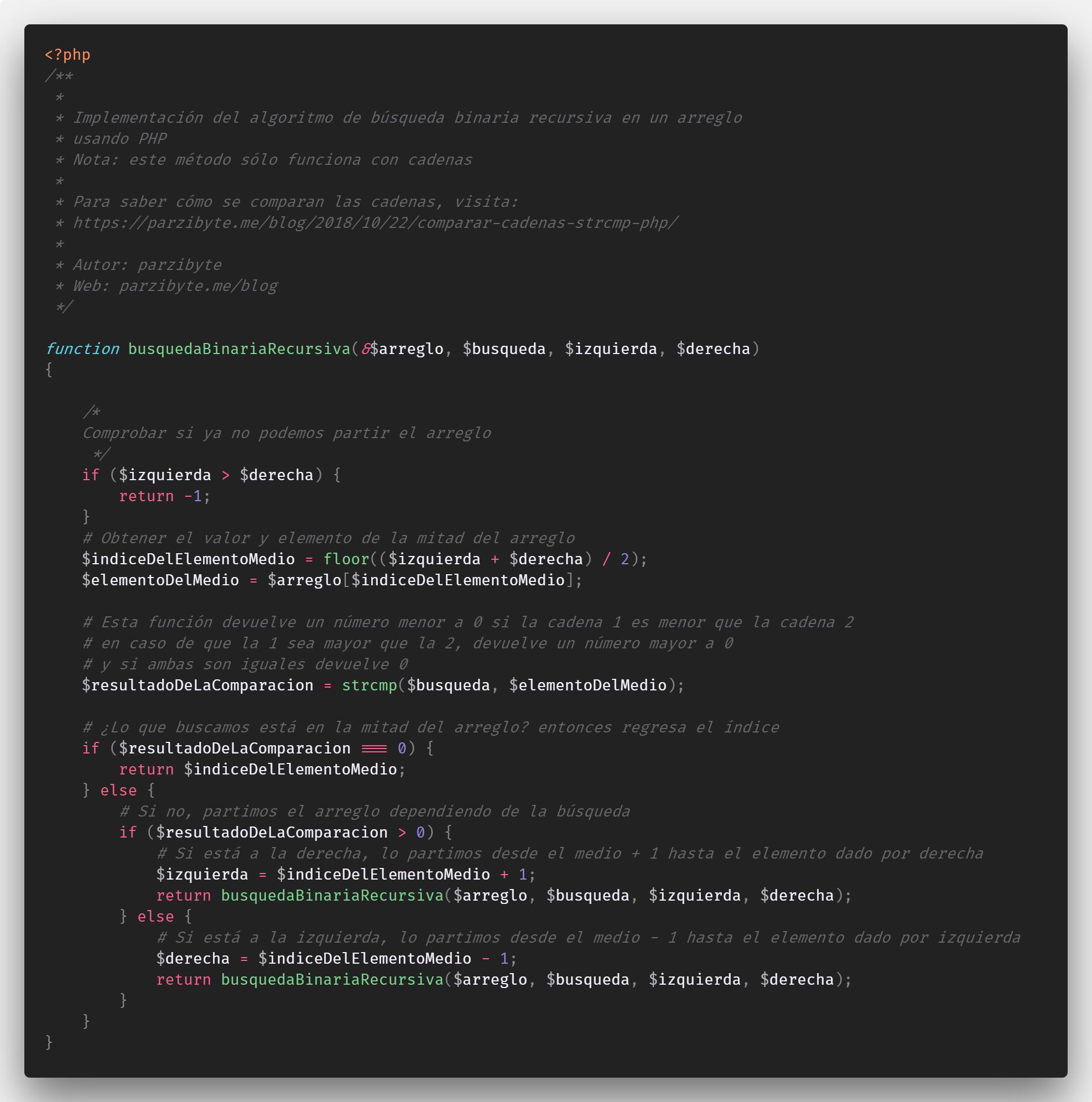Image resolution: width=1092 pixels, height=1102 pixels.
Task: Click the <?php opening tag
Action: [x=67, y=55]
